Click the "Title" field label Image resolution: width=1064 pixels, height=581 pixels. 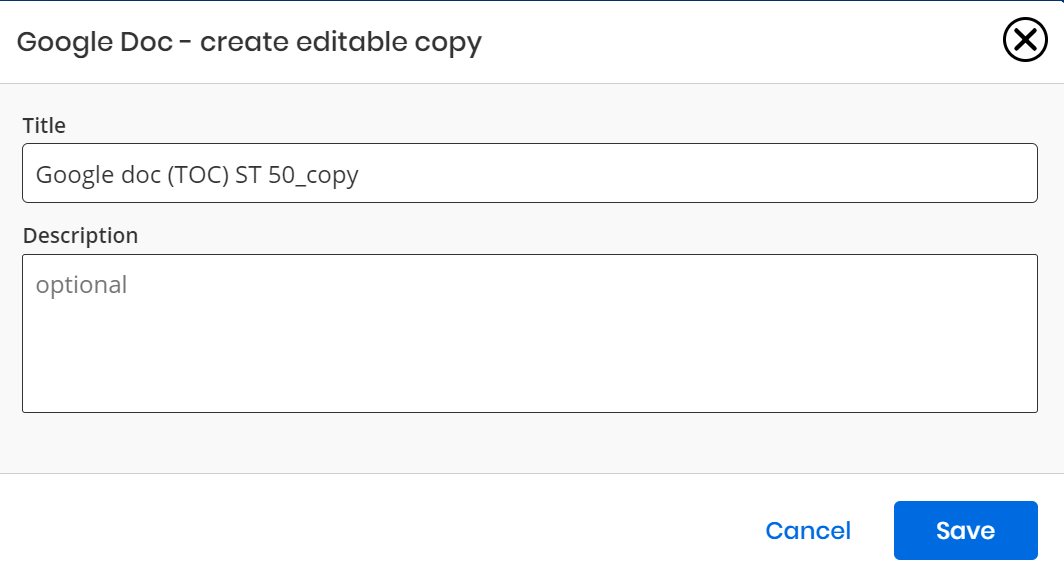[x=44, y=126]
